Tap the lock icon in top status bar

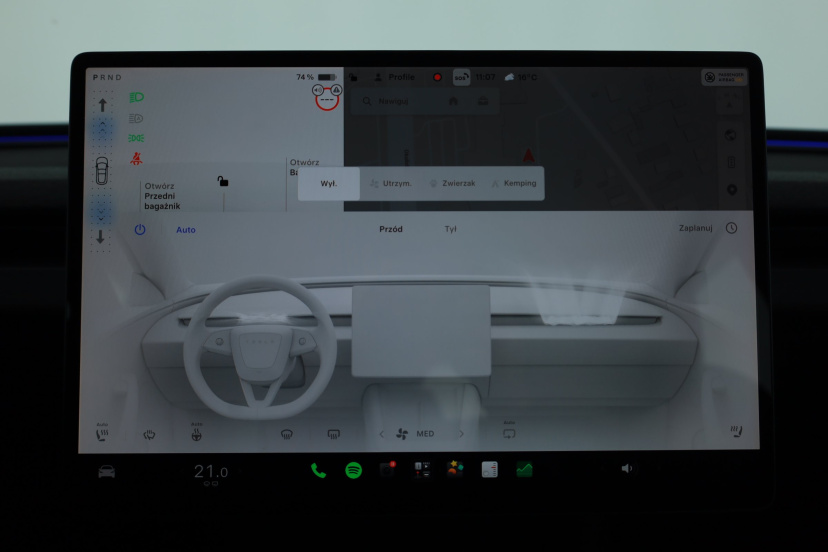click(353, 77)
